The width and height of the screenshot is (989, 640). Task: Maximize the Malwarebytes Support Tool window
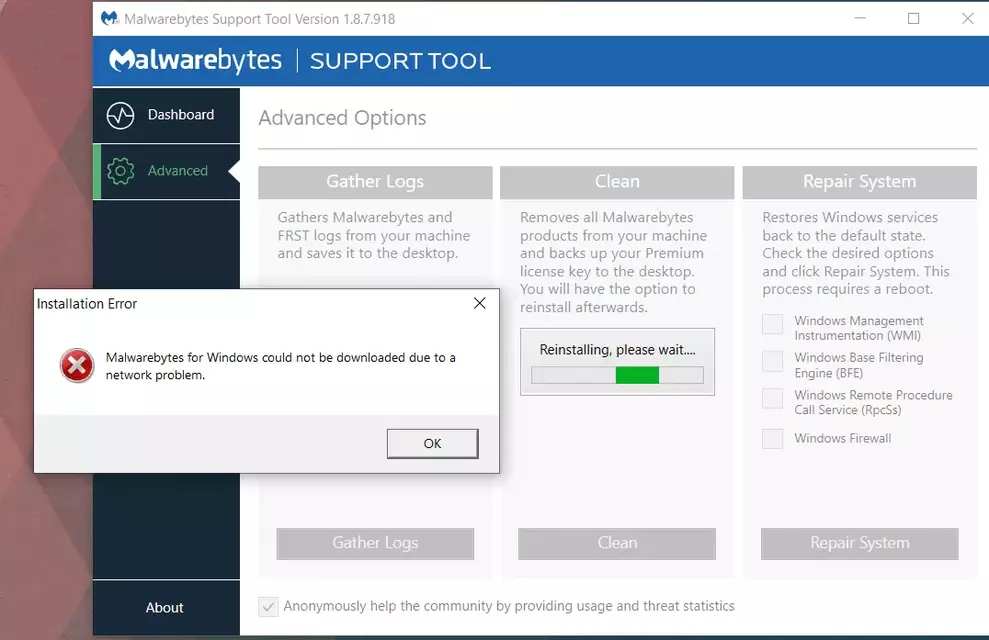pos(913,18)
